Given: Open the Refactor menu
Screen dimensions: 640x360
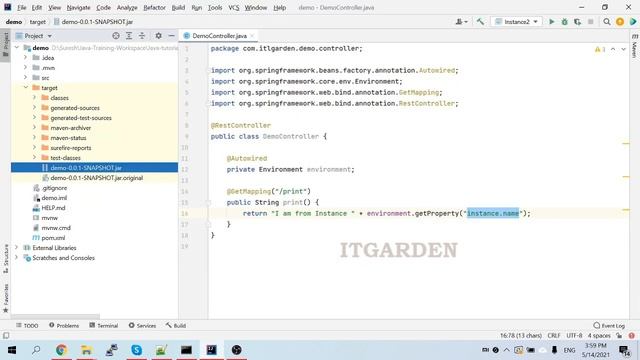Looking at the screenshot, I should coord(154,7).
